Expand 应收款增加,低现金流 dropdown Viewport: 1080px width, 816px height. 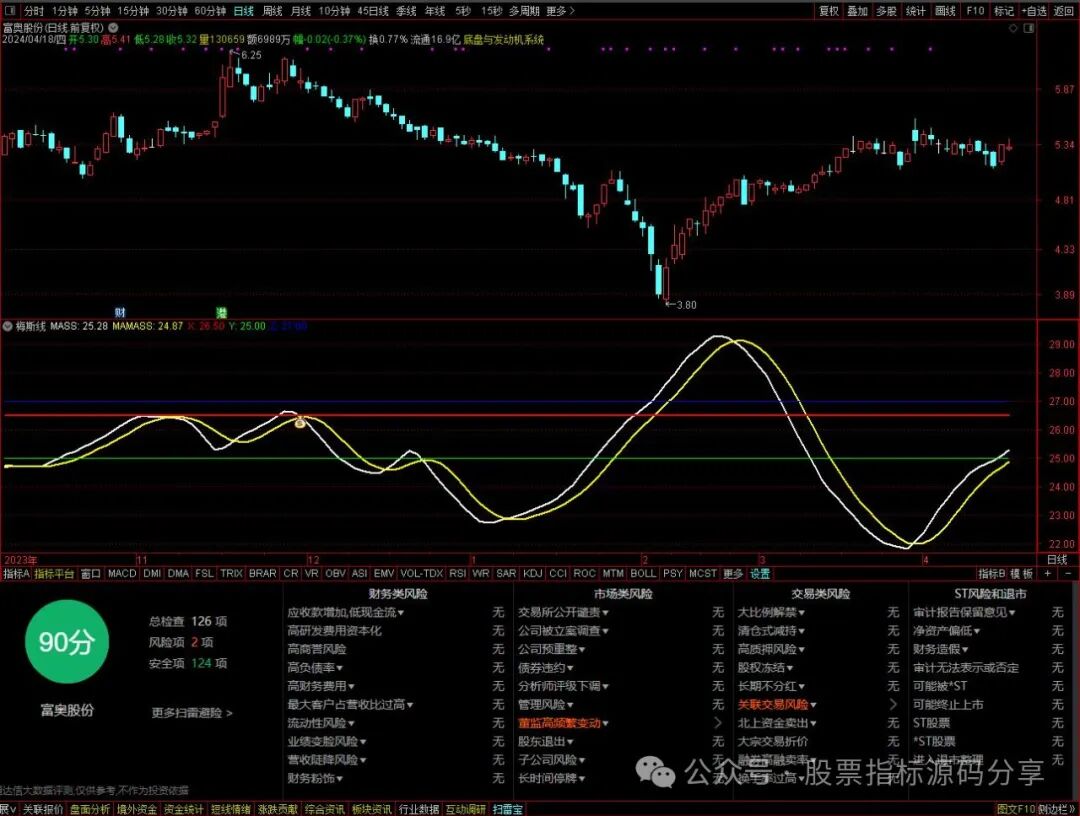[x=346, y=612]
